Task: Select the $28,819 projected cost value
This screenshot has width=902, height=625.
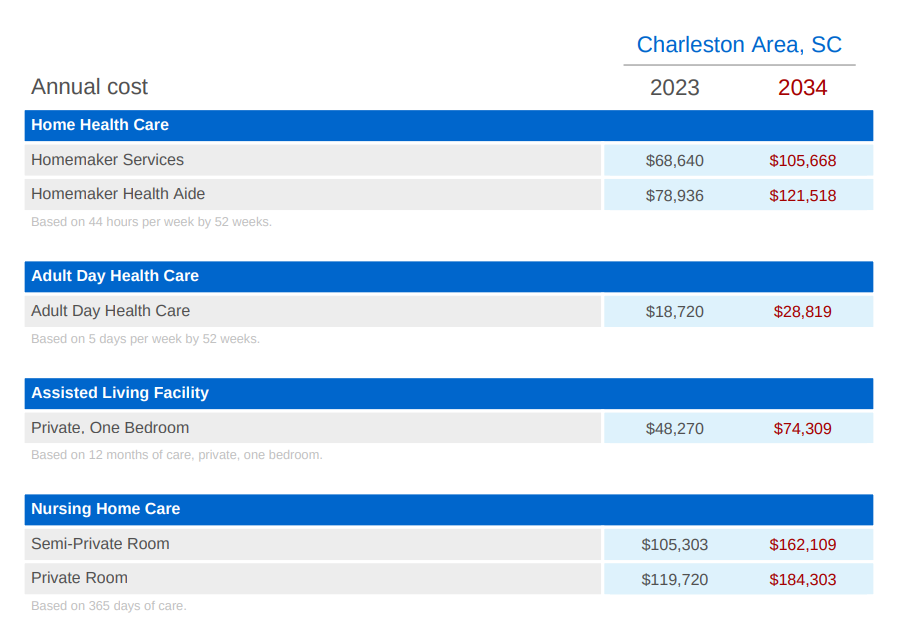Action: 803,312
